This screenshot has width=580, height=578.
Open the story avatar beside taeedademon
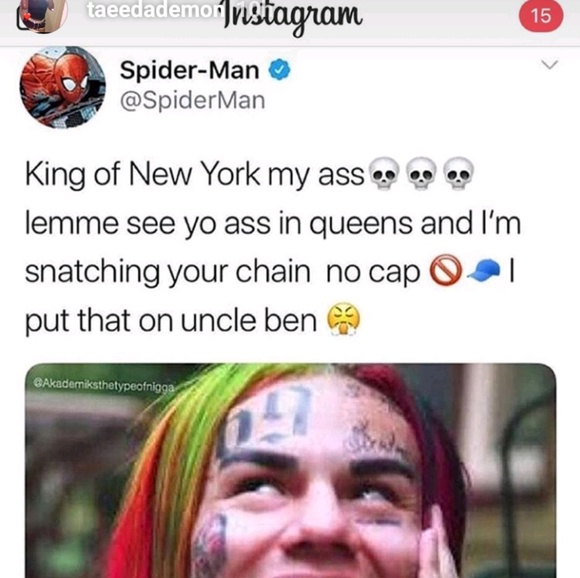(42, 16)
